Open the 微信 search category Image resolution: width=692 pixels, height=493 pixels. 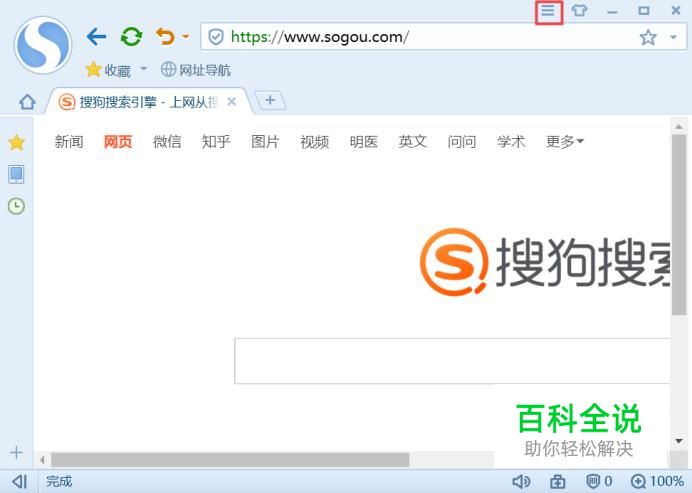[x=167, y=142]
